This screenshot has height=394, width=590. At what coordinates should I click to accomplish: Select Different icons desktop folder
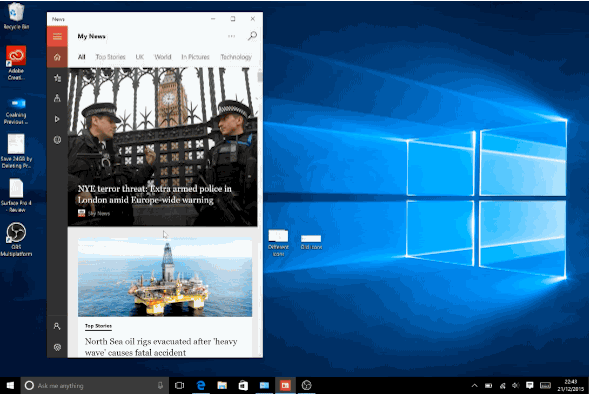[278, 243]
